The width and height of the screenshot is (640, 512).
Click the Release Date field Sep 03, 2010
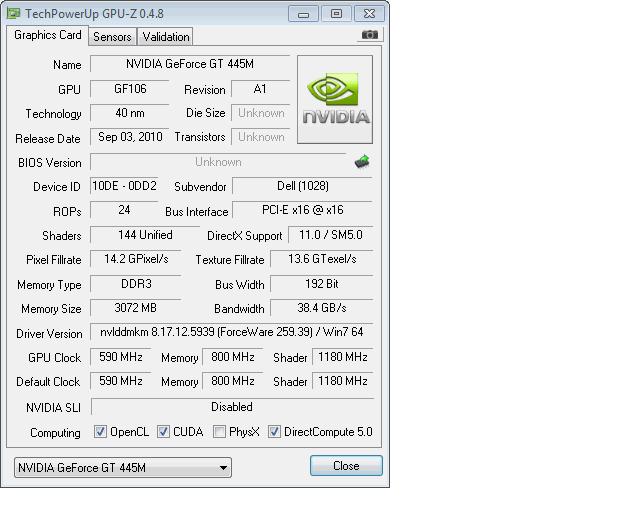130,137
